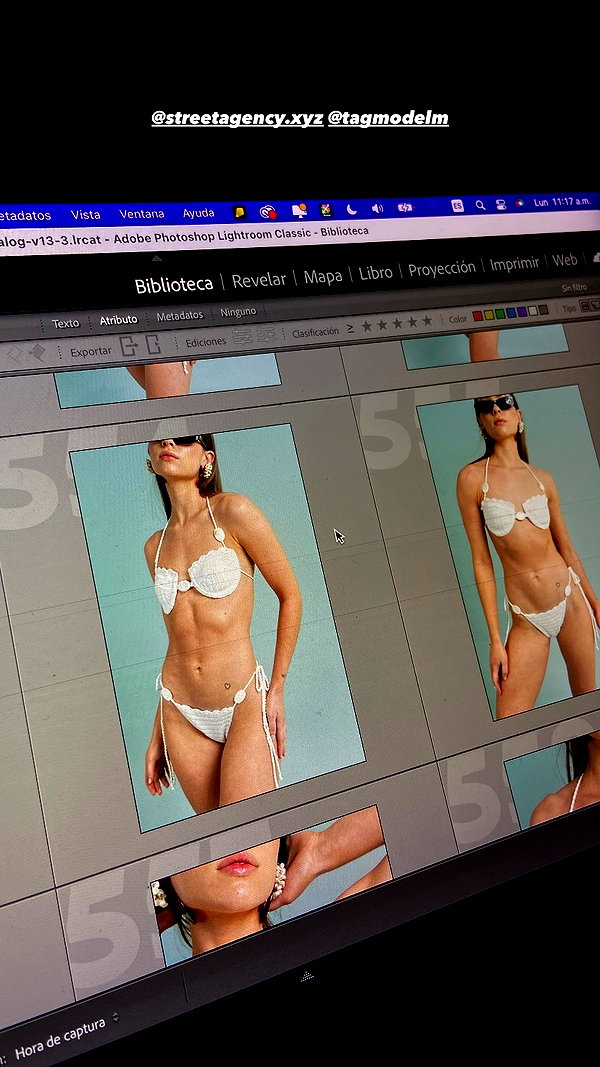Filter by one star rating
The height and width of the screenshot is (1067, 600).
pos(367,326)
